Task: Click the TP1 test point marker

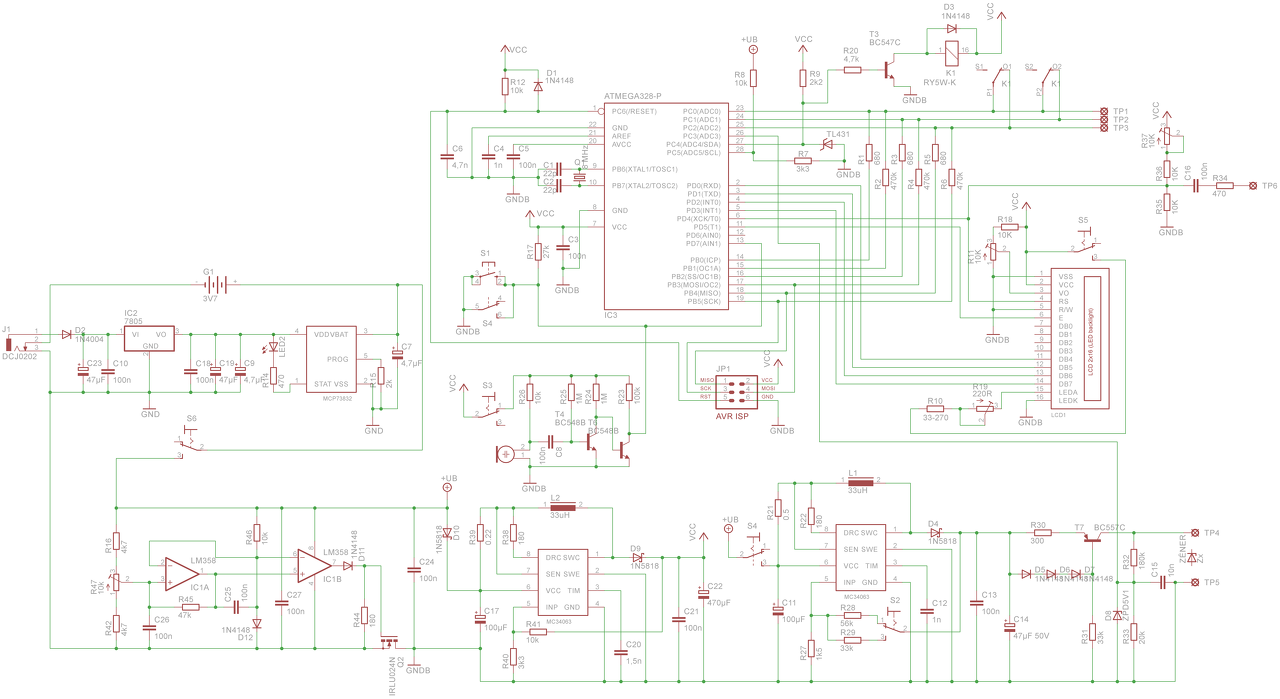Action: pos(1103,111)
